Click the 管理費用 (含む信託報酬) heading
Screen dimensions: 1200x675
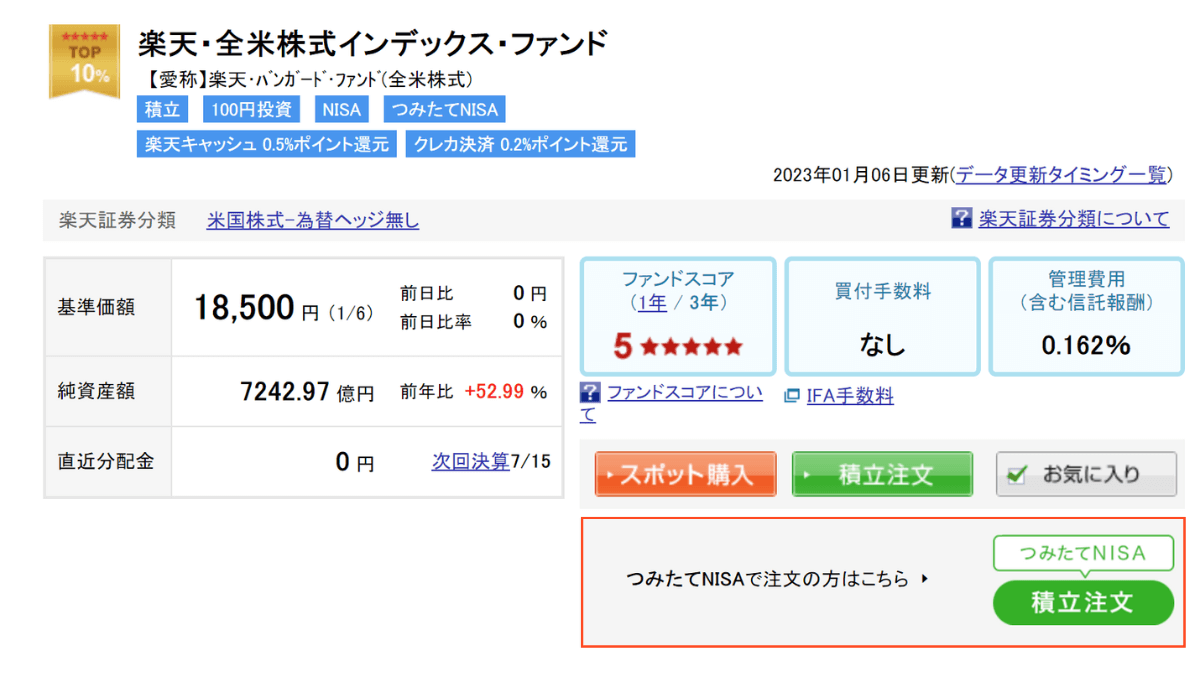tap(1086, 291)
